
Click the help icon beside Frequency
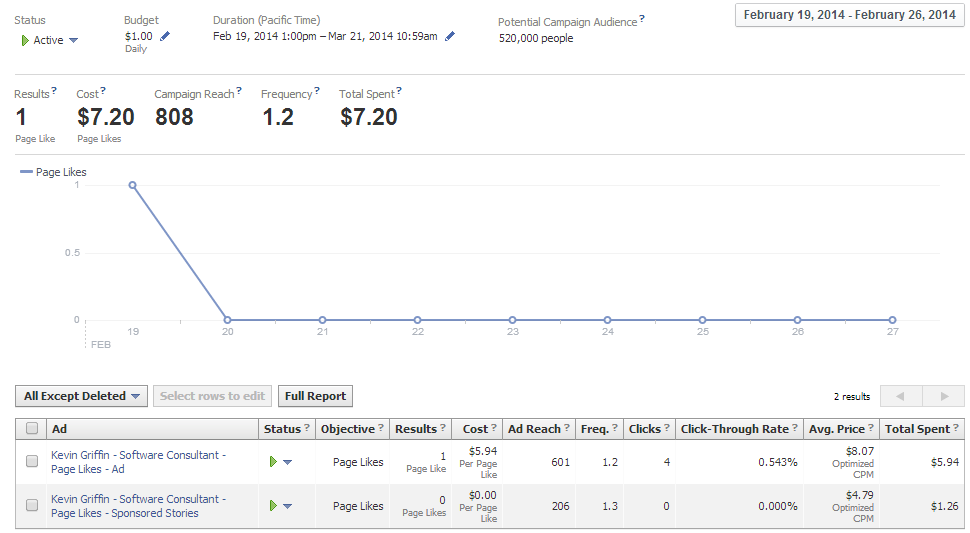pyautogui.click(x=317, y=92)
